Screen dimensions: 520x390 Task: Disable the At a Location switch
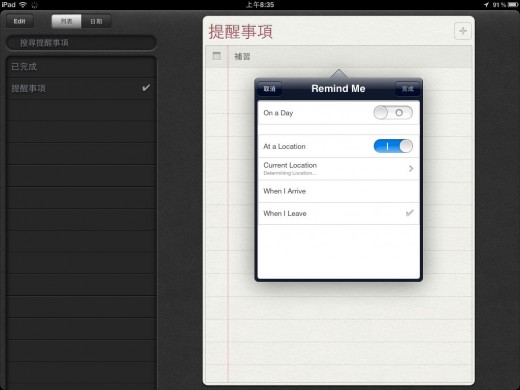pos(393,146)
